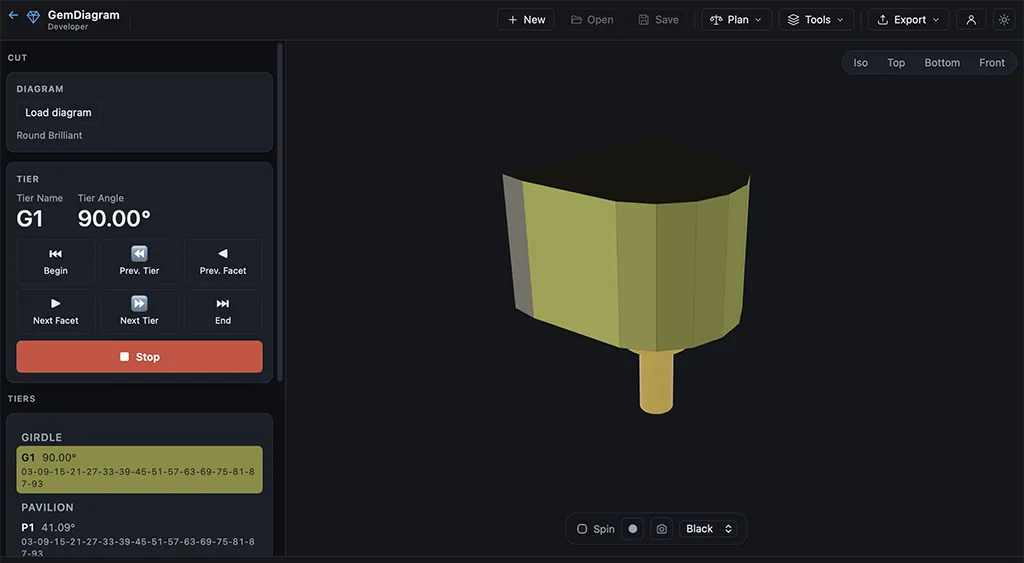Image resolution: width=1024 pixels, height=563 pixels.
Task: Click the Load diagram button
Action: (x=58, y=112)
